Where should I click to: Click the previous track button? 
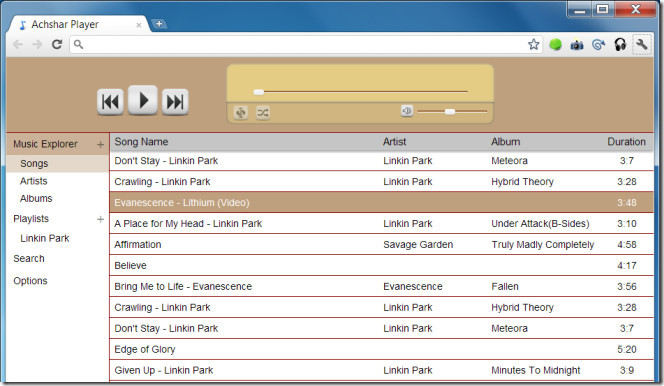pos(111,102)
